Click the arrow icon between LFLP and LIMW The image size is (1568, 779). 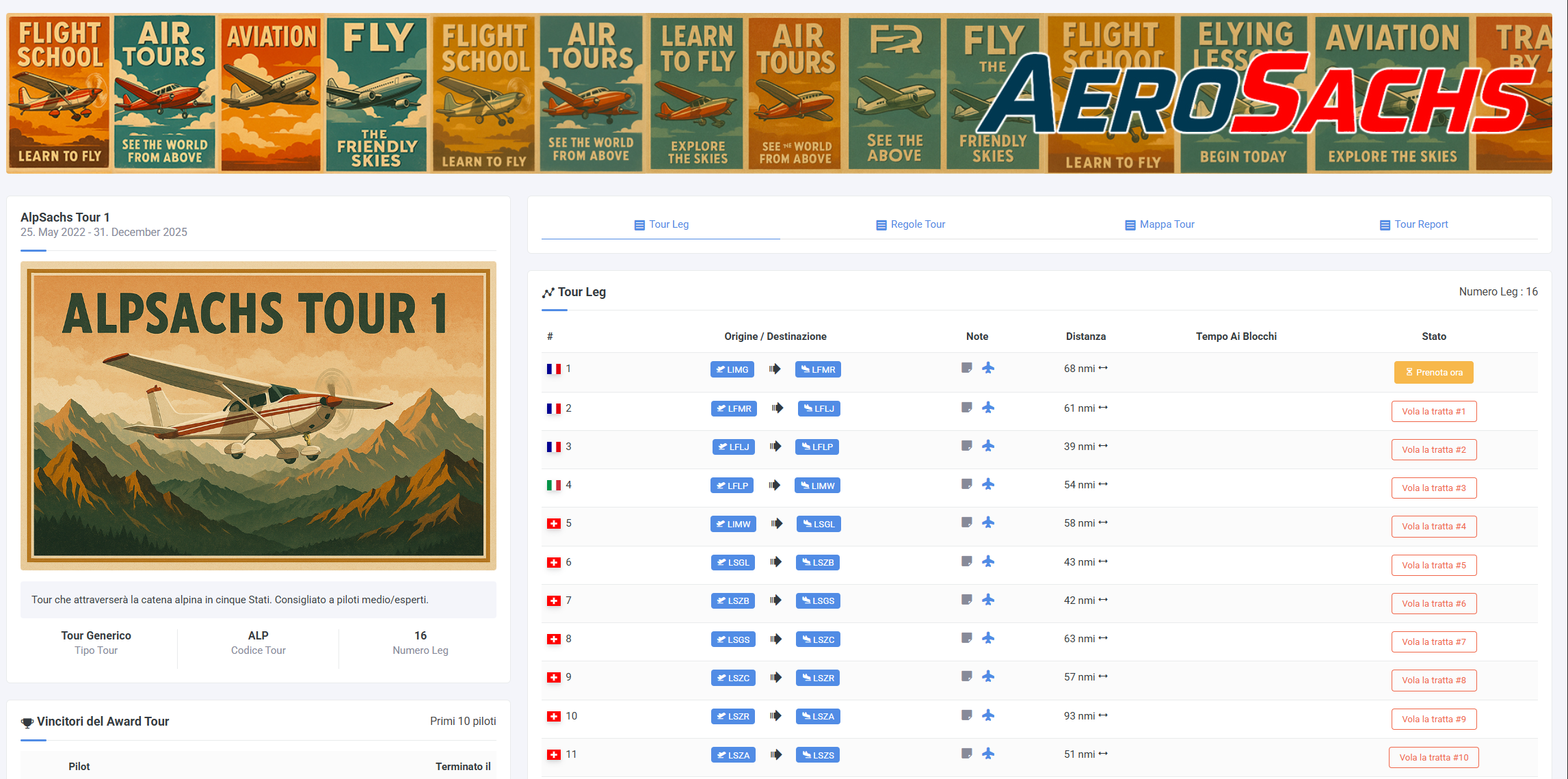[x=774, y=485]
